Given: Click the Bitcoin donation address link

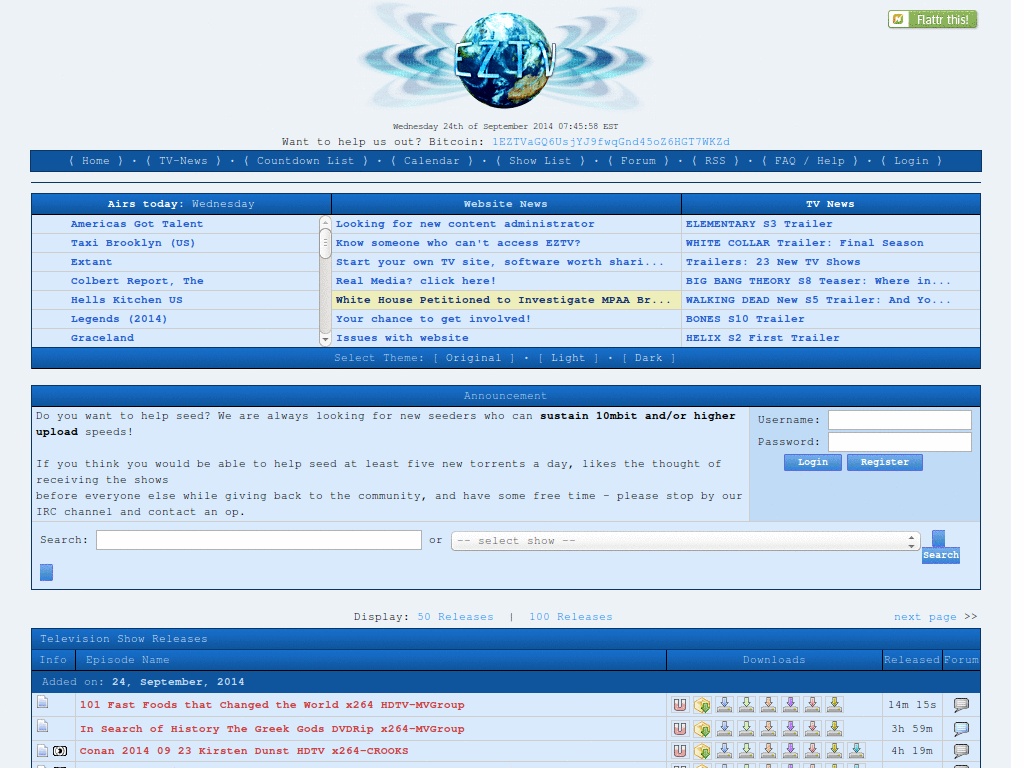Looking at the screenshot, I should tap(611, 142).
